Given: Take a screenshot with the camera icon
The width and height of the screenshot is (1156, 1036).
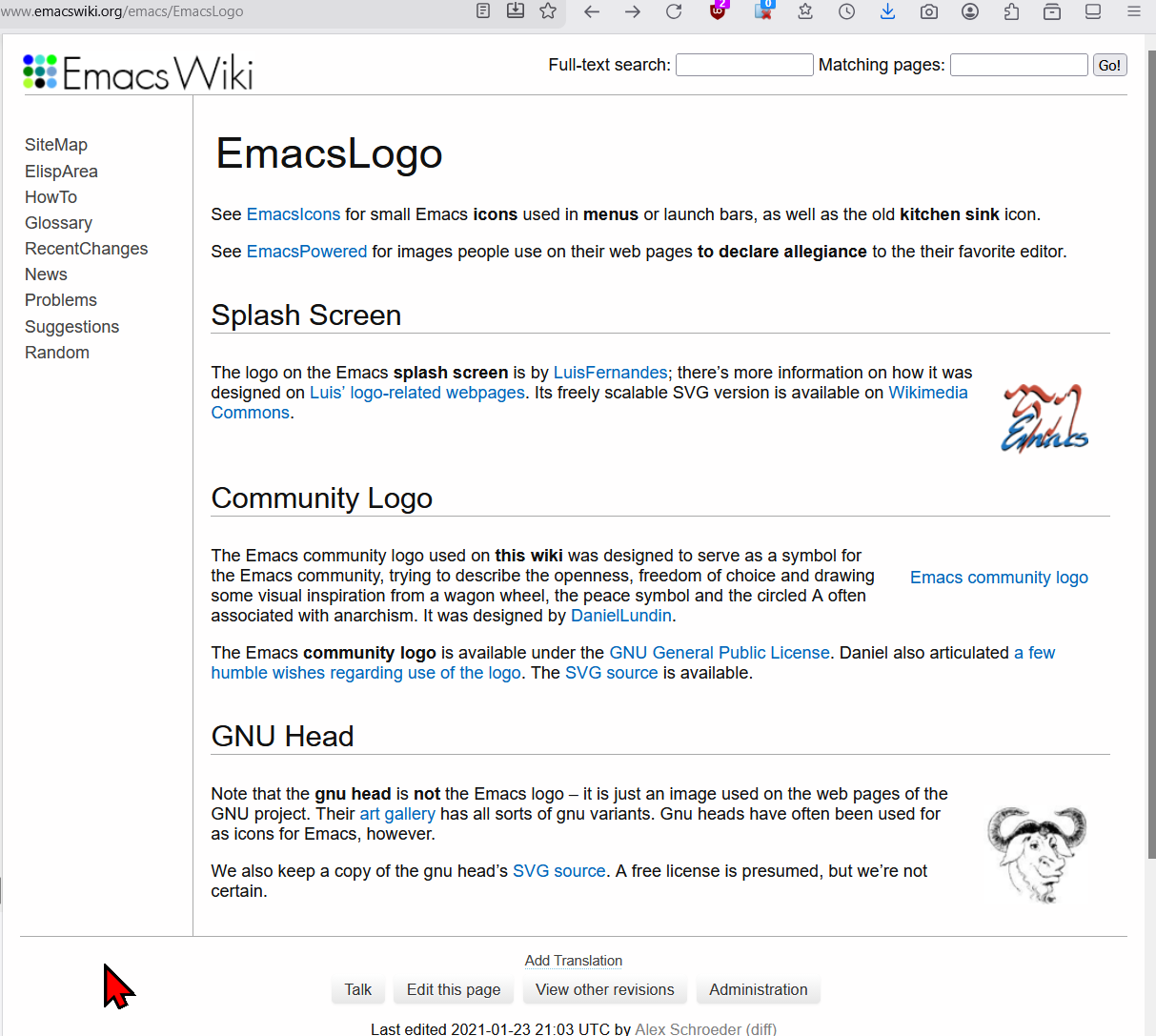Looking at the screenshot, I should pos(929,11).
